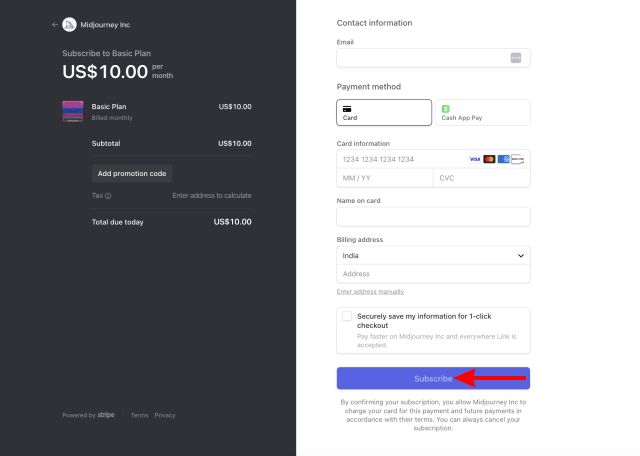This screenshot has height=456, width=640.
Task: Focus the card number field
Action: (x=433, y=159)
